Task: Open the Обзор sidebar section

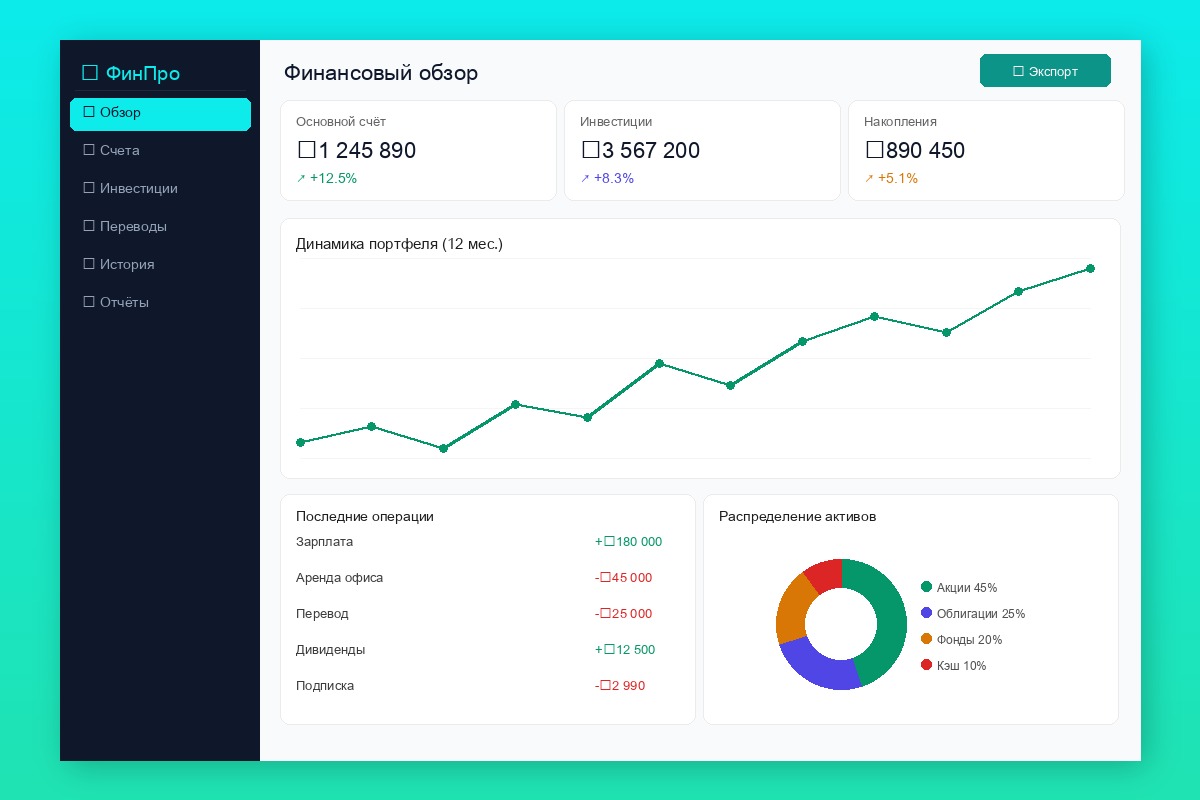Action: (x=160, y=113)
